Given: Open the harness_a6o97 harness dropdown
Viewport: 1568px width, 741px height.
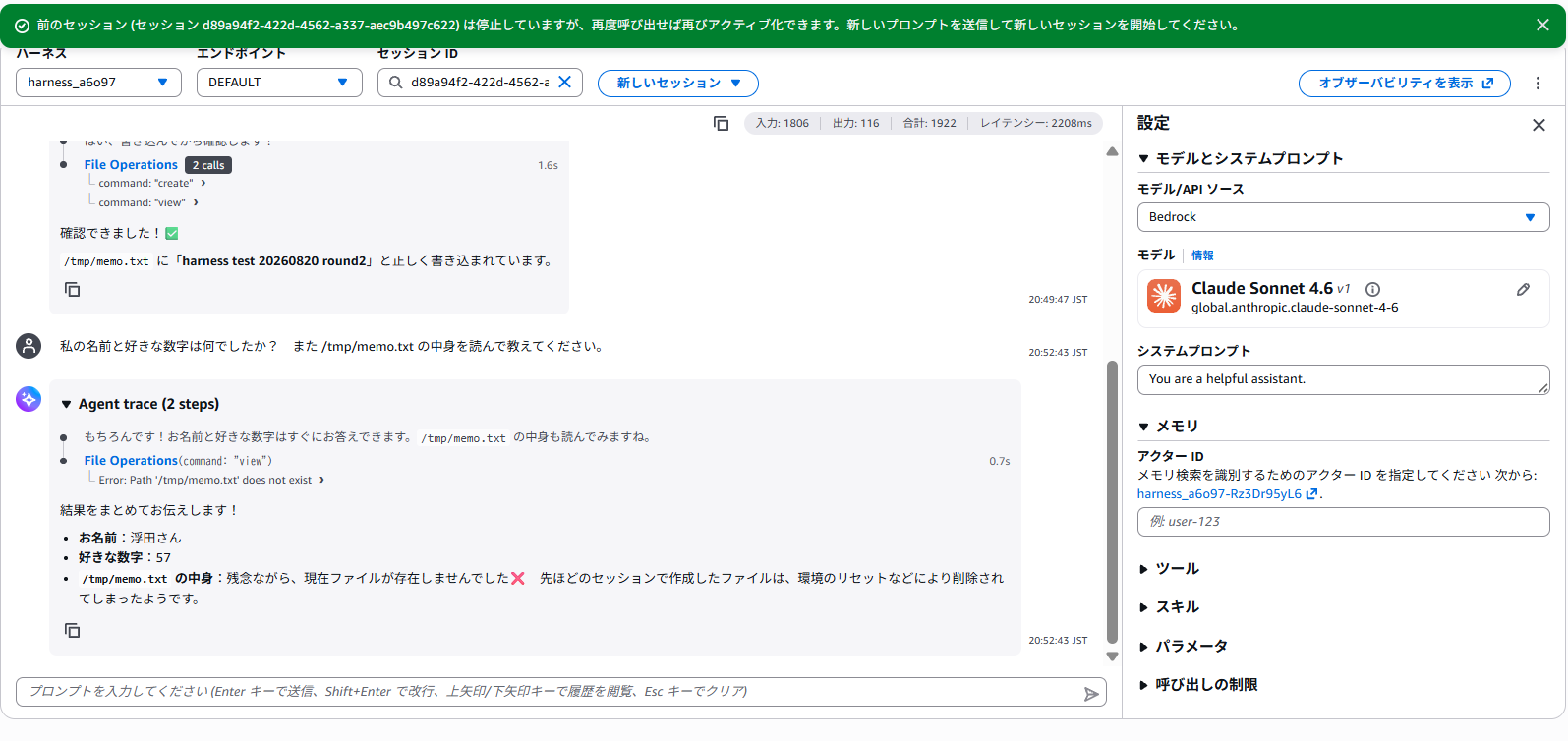Looking at the screenshot, I should click(x=98, y=83).
